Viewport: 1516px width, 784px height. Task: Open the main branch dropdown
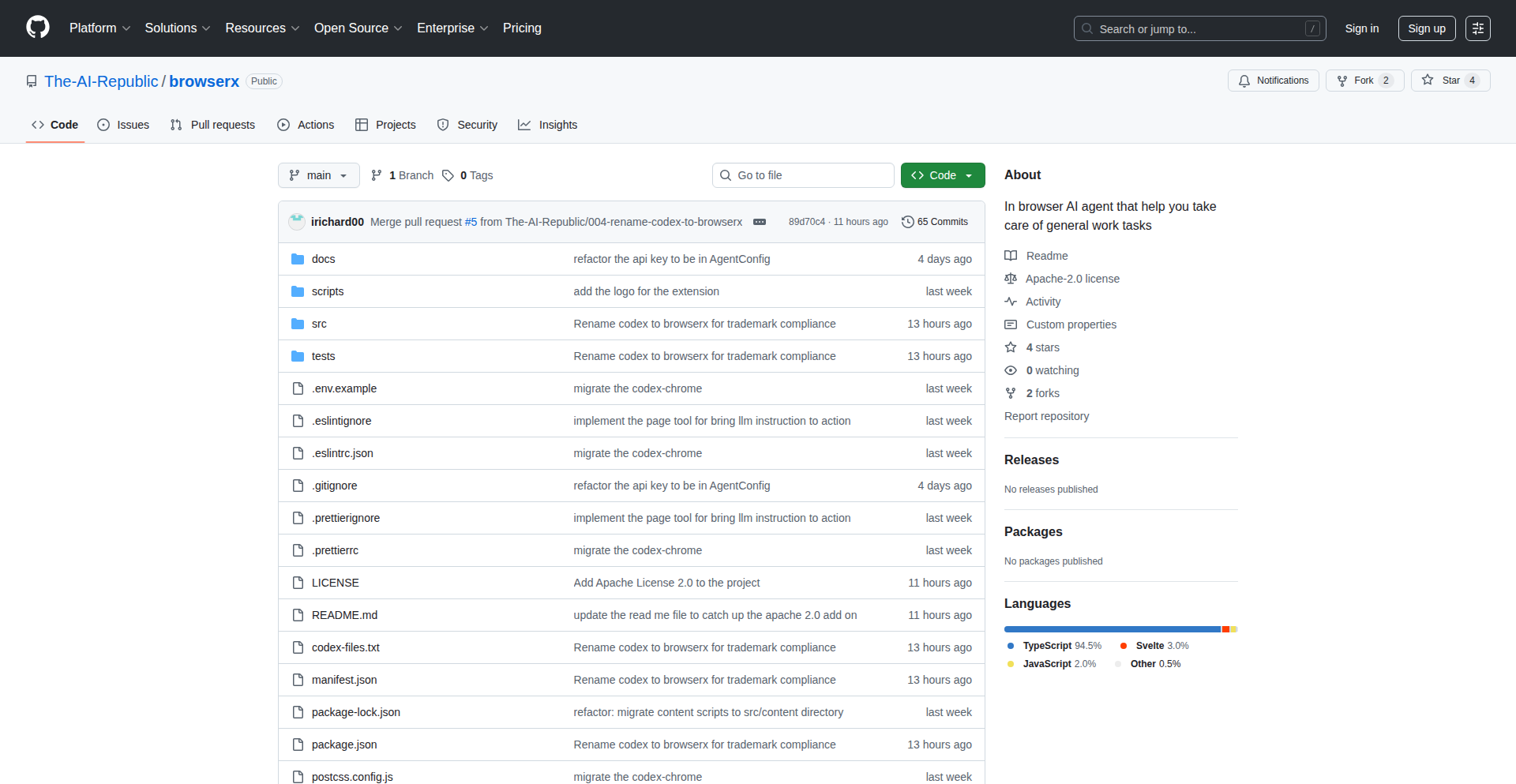coord(318,175)
